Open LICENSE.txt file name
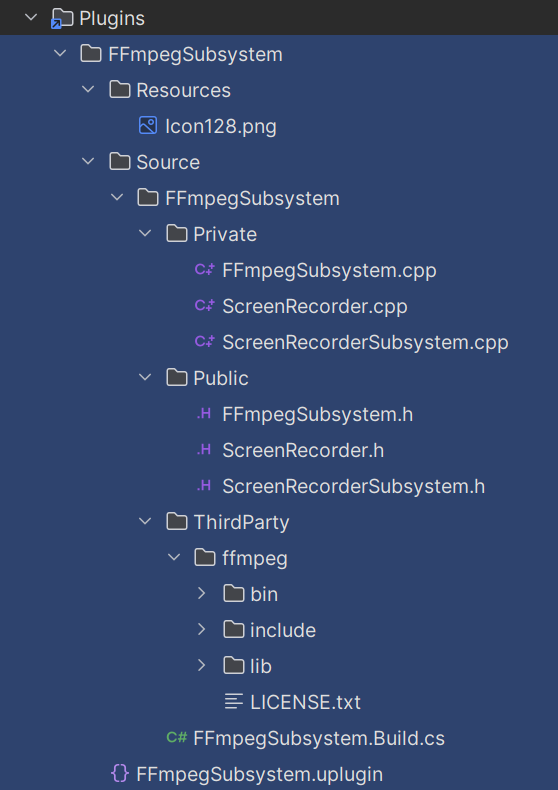The width and height of the screenshot is (558, 790). (x=305, y=702)
